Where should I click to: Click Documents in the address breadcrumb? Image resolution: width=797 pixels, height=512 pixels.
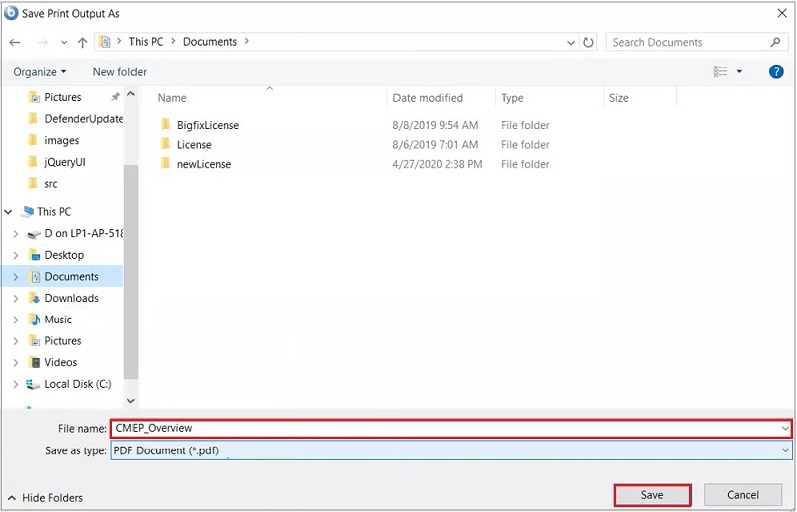click(210, 42)
